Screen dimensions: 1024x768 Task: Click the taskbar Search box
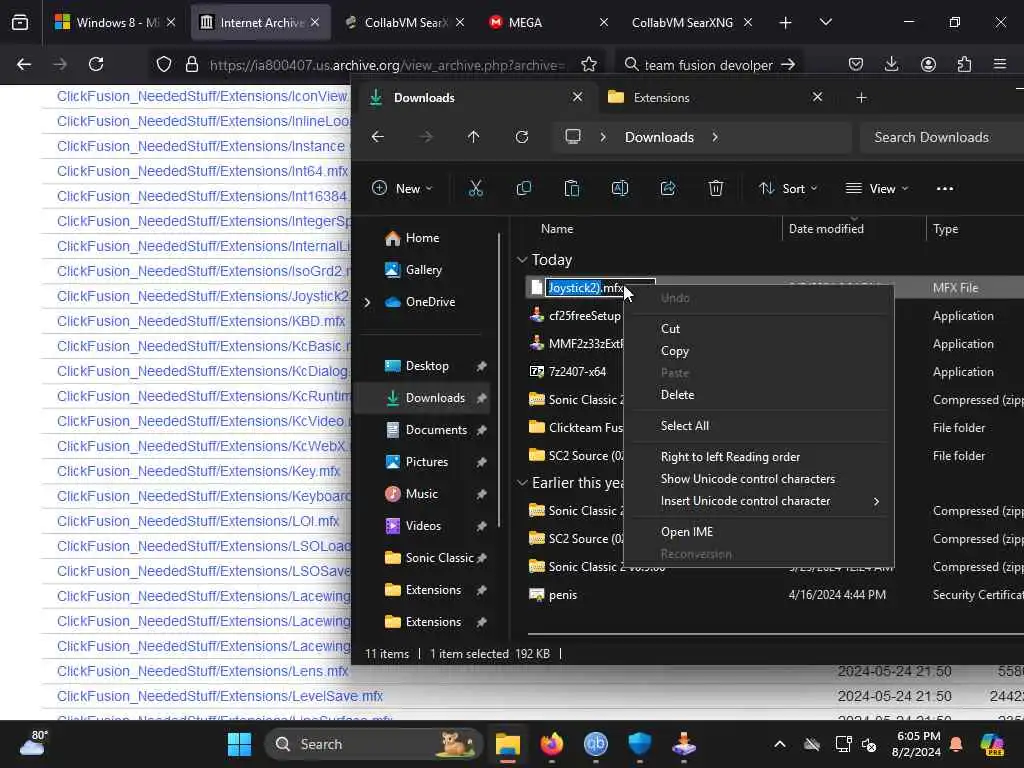click(374, 744)
